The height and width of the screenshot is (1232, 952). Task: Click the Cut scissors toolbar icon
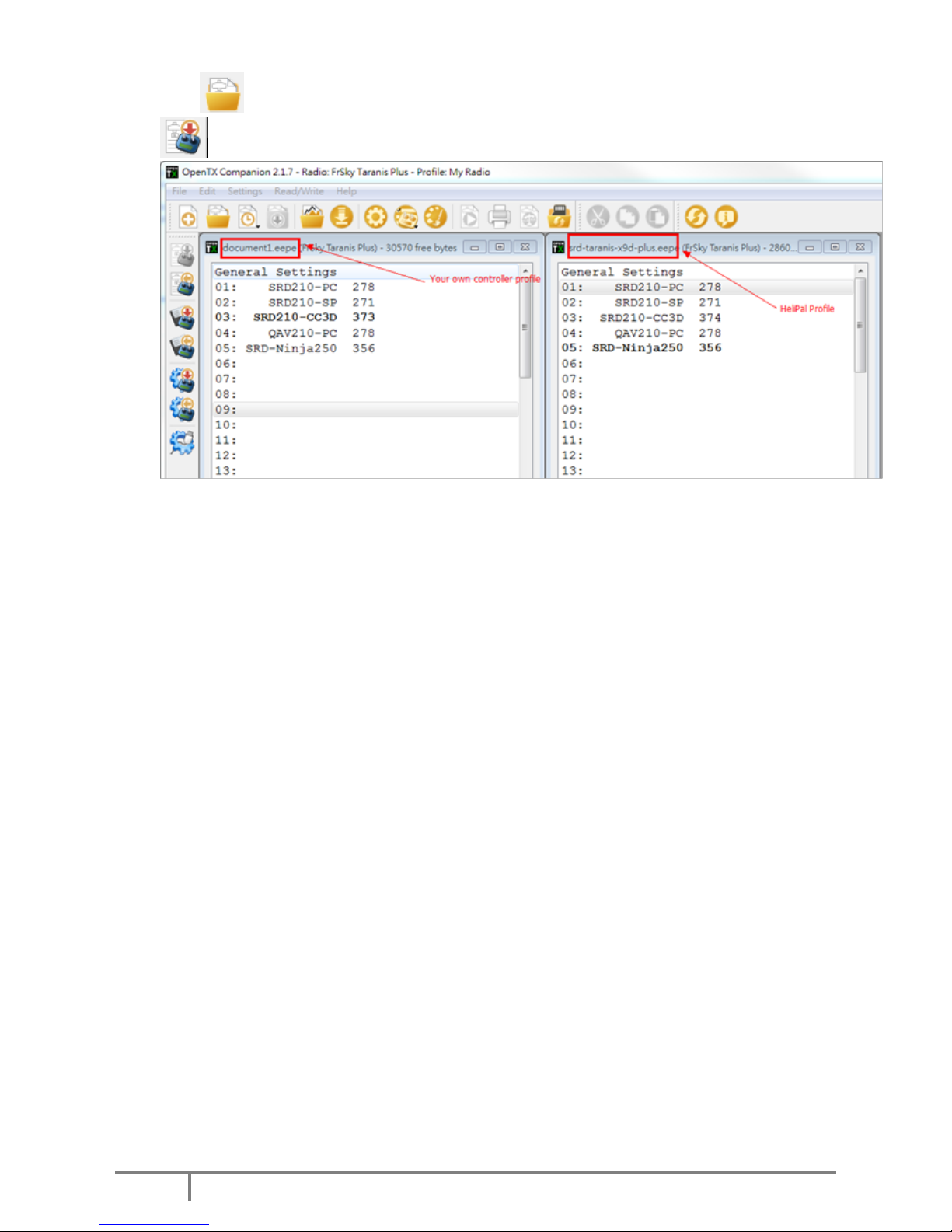pos(598,217)
